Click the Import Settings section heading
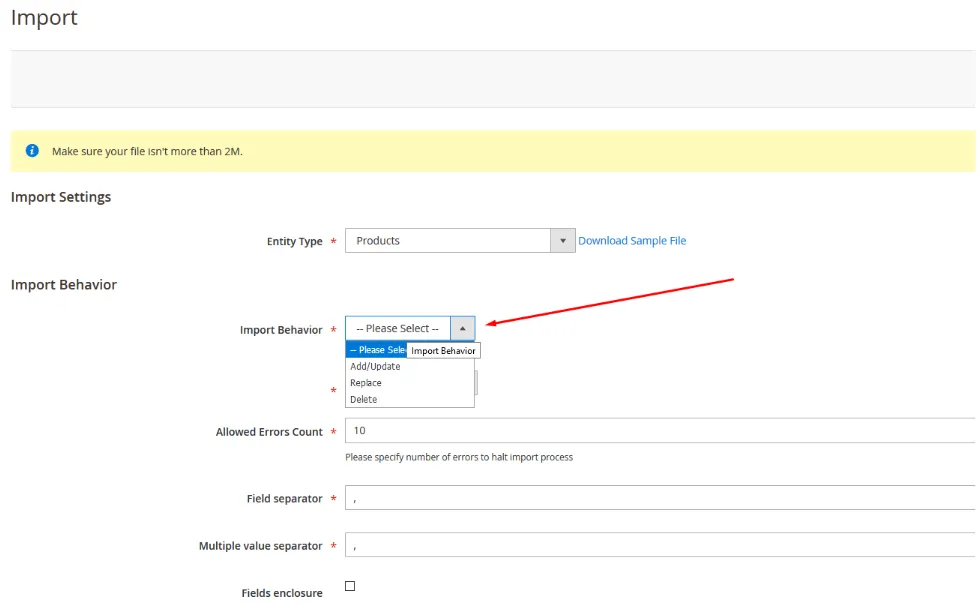This screenshot has height=609, width=980. click(61, 197)
